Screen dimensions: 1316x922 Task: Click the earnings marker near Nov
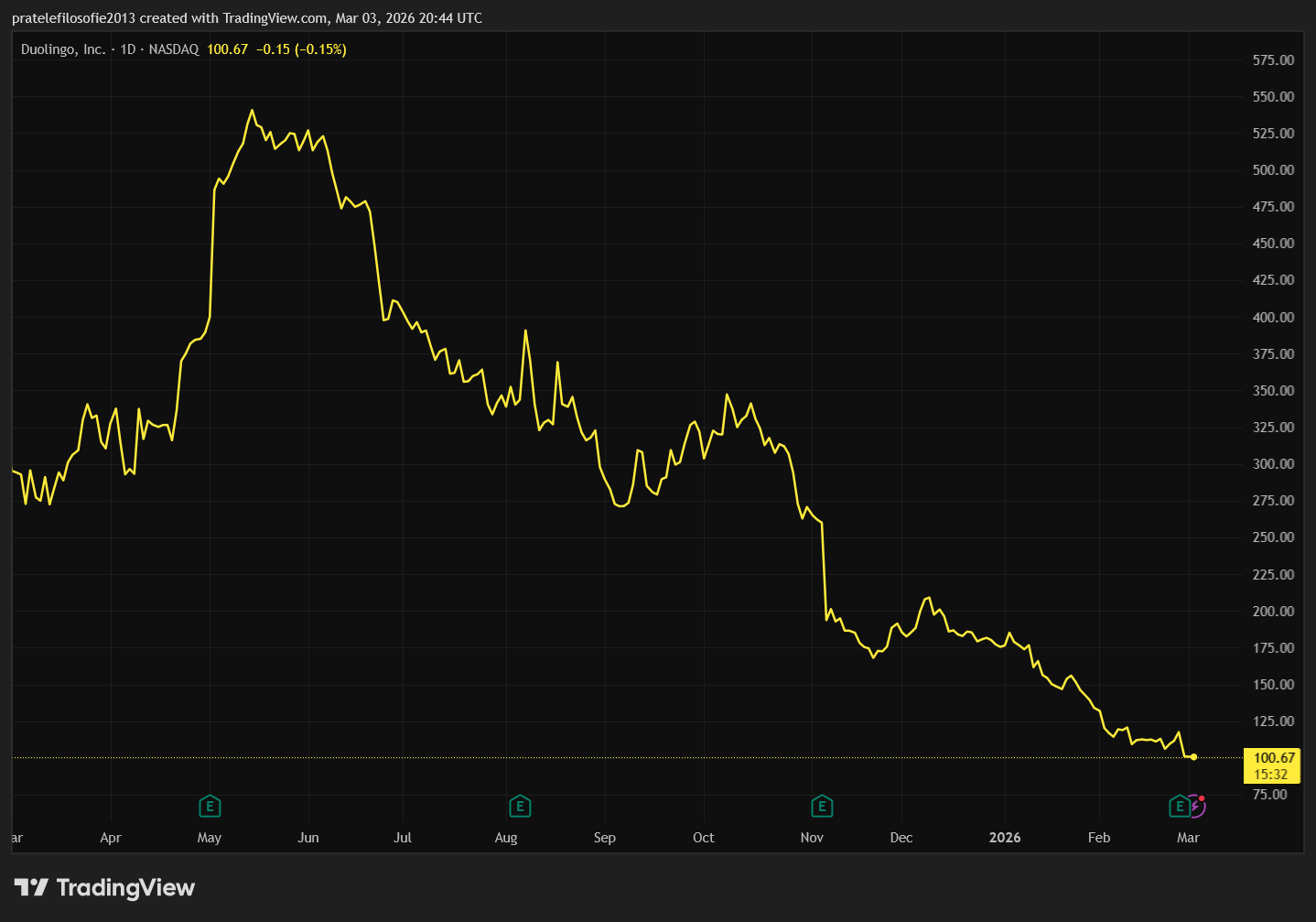click(822, 807)
